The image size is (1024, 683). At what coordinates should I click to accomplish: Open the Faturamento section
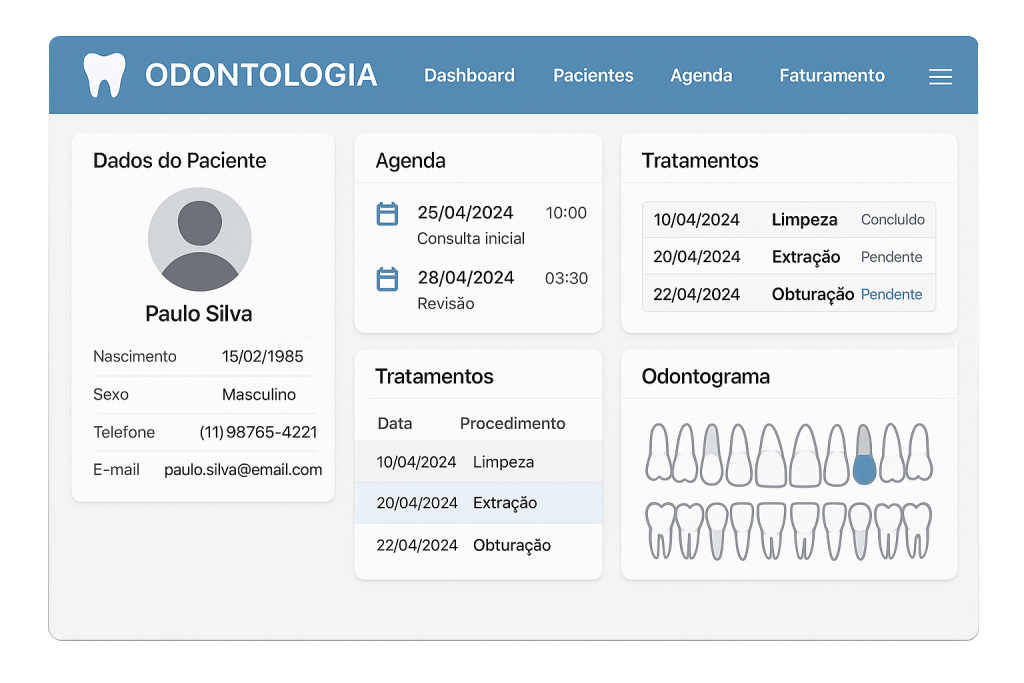click(x=831, y=76)
